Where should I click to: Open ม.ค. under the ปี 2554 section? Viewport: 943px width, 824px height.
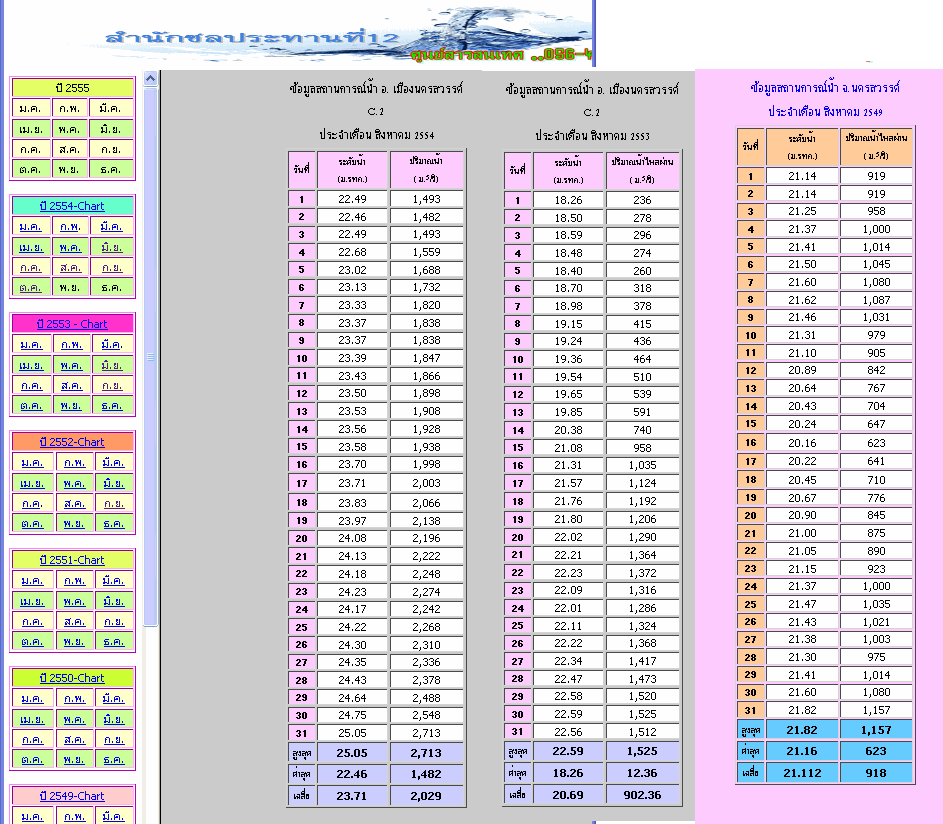pyautogui.click(x=31, y=227)
